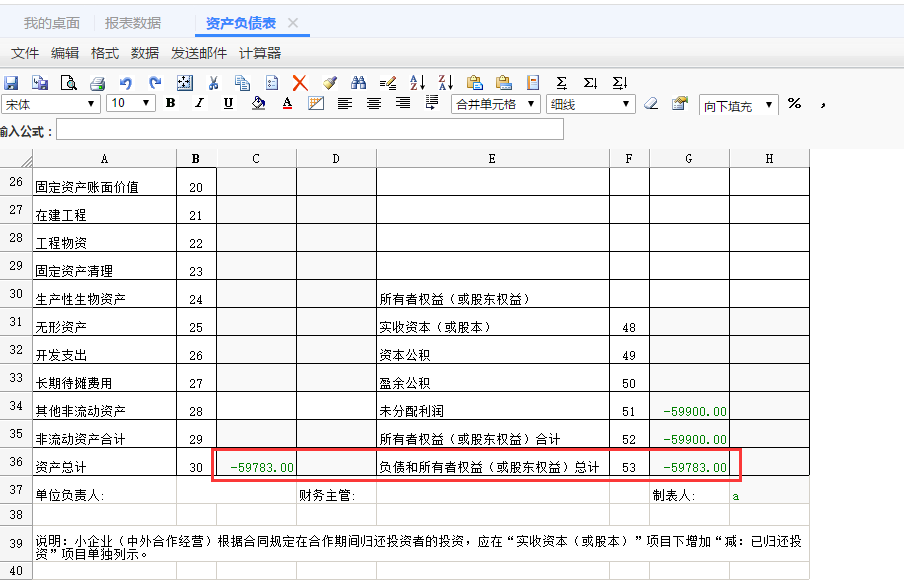The height and width of the screenshot is (582, 904).
Task: Click the printer icon to print
Action: point(98,83)
